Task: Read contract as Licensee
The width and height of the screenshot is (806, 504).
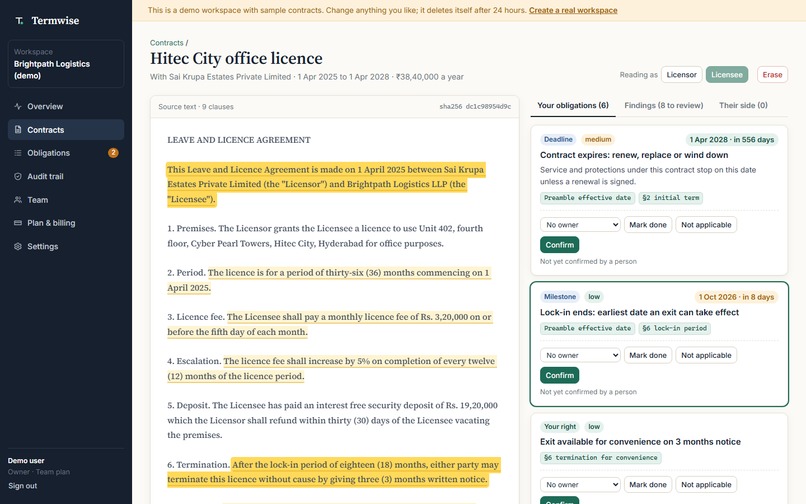Action: (727, 75)
